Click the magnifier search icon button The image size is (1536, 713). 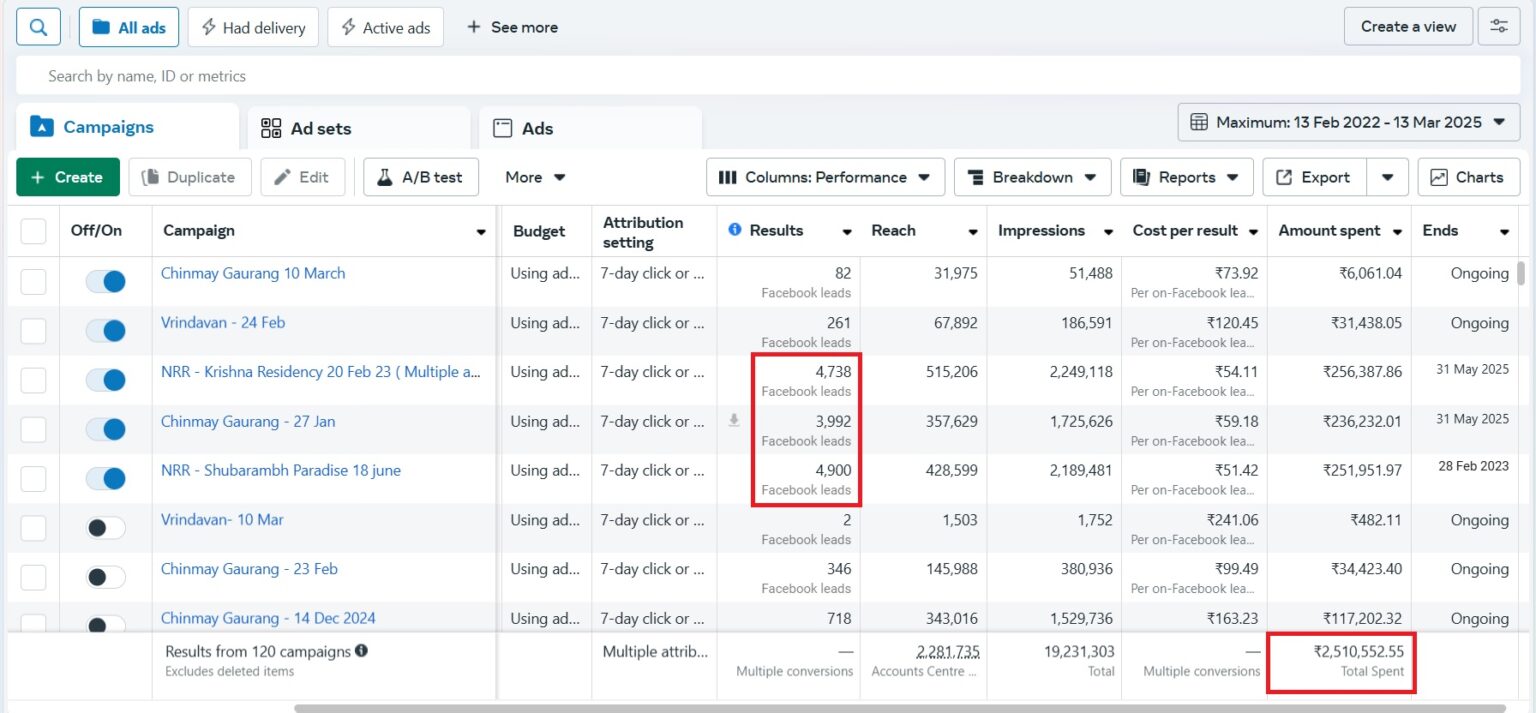(x=38, y=27)
